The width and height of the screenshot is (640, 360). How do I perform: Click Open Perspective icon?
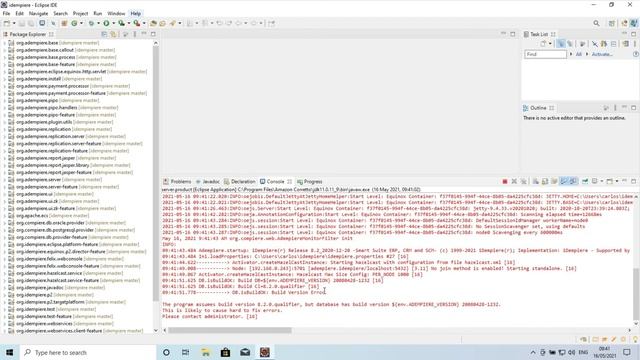611,24
